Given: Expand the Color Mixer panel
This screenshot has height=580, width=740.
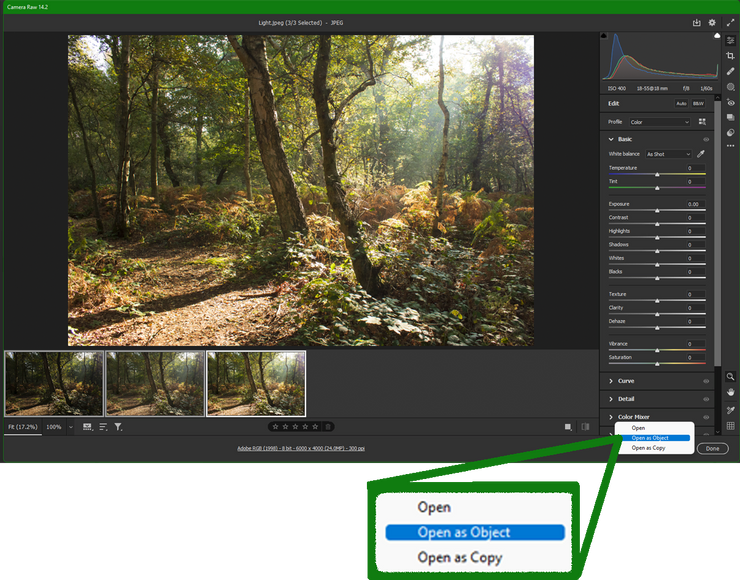Looking at the screenshot, I should (611, 417).
